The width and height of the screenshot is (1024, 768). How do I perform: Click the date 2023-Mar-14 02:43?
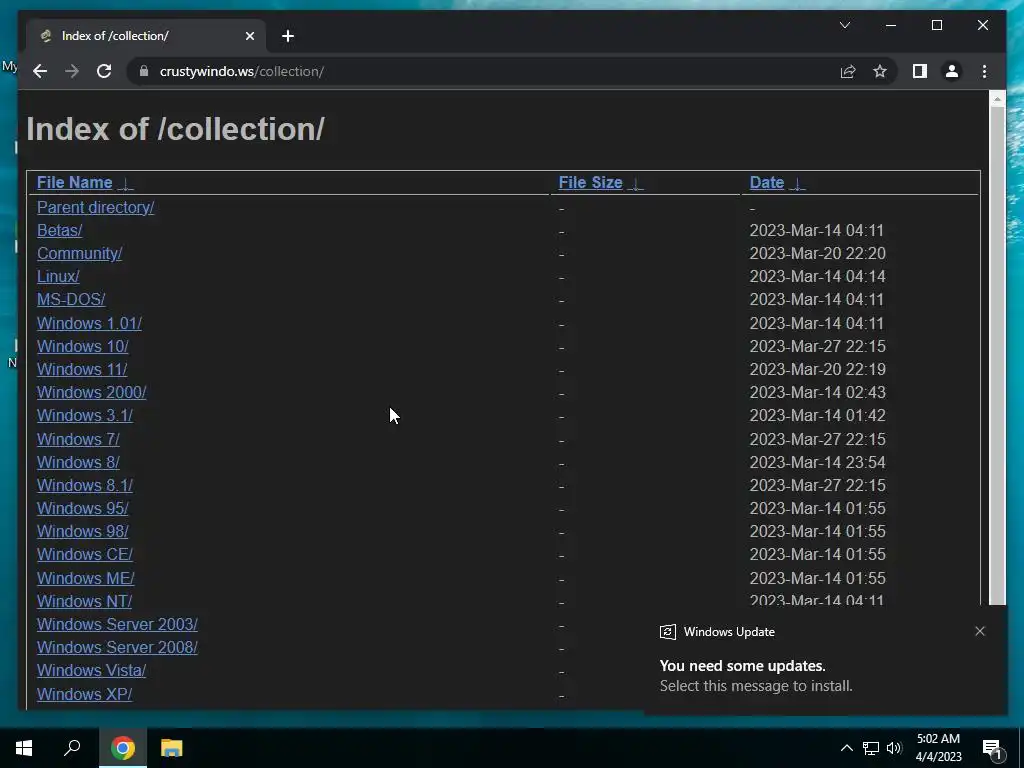(818, 392)
